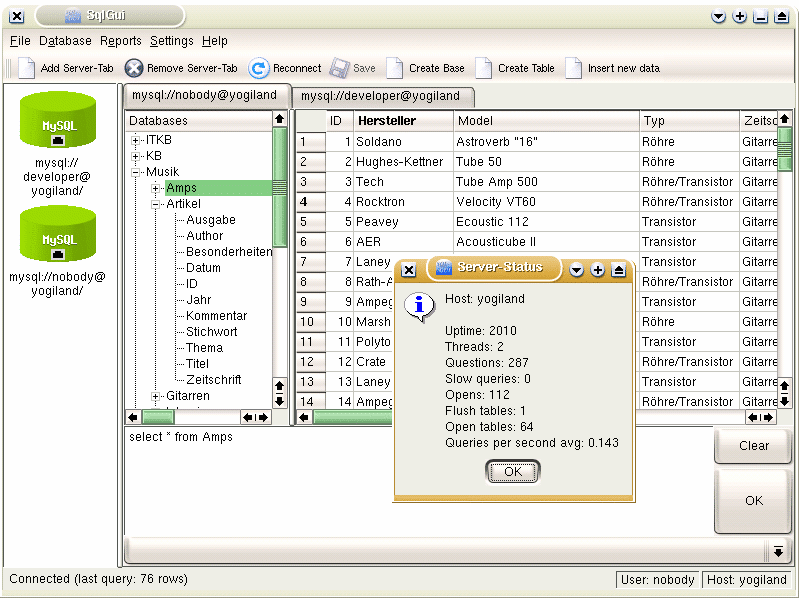Expand the ITKB database node
Screen dimensions: 799x598
136,141
